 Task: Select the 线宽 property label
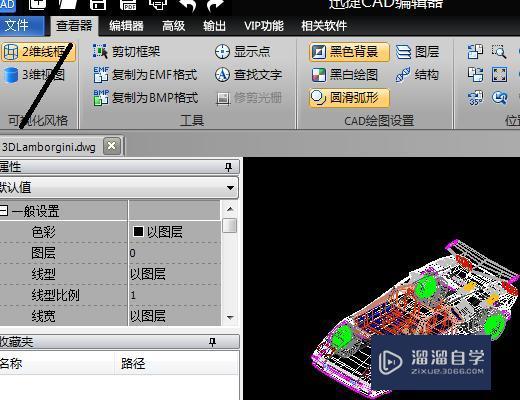pos(43,316)
